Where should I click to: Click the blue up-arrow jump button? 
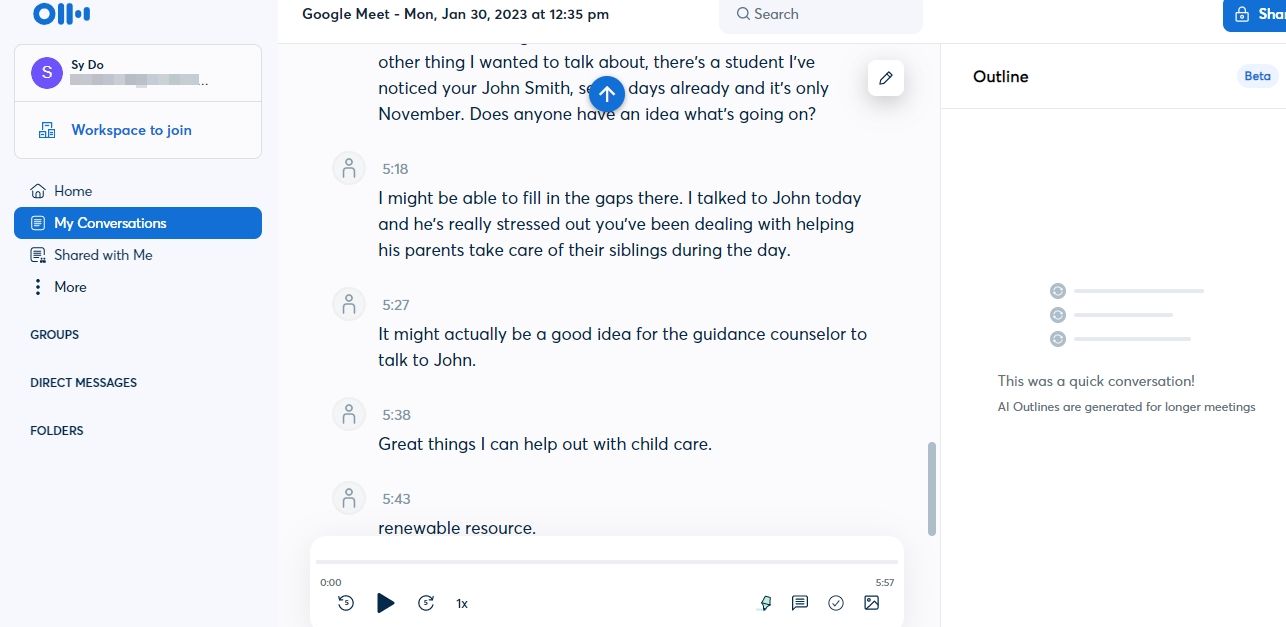tap(607, 93)
